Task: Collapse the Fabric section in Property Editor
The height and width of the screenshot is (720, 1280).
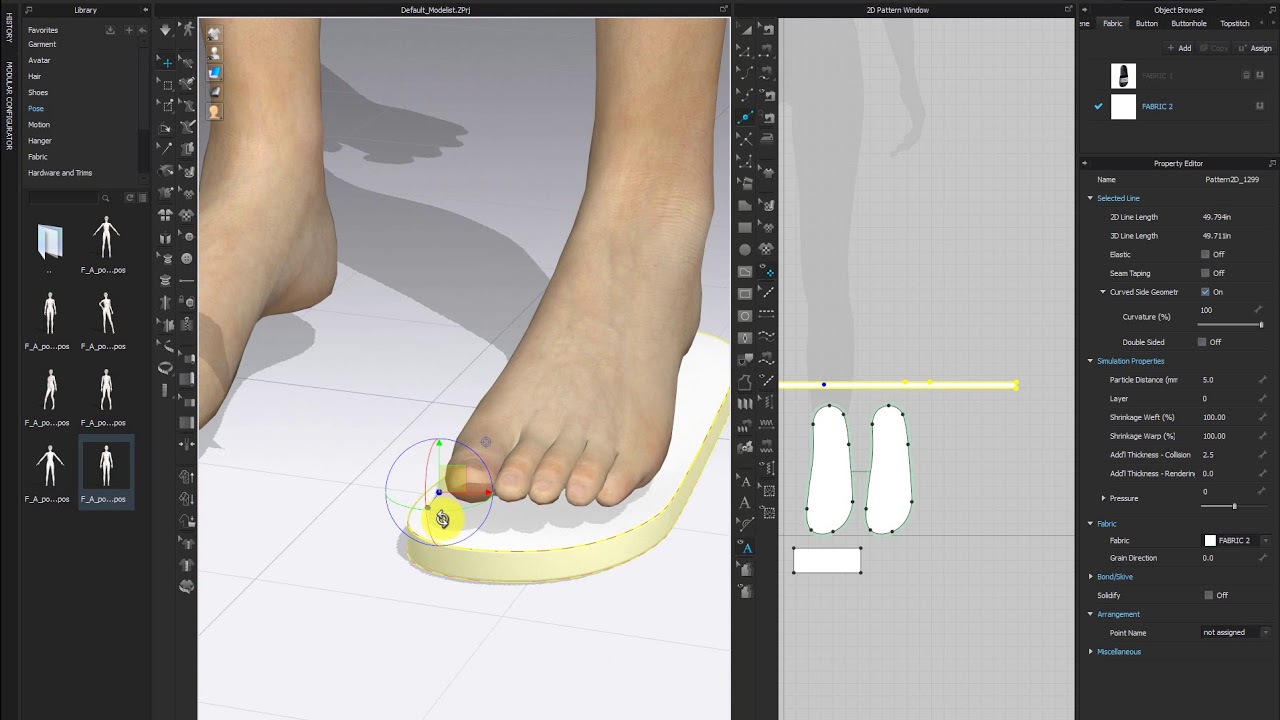Action: (x=1090, y=524)
